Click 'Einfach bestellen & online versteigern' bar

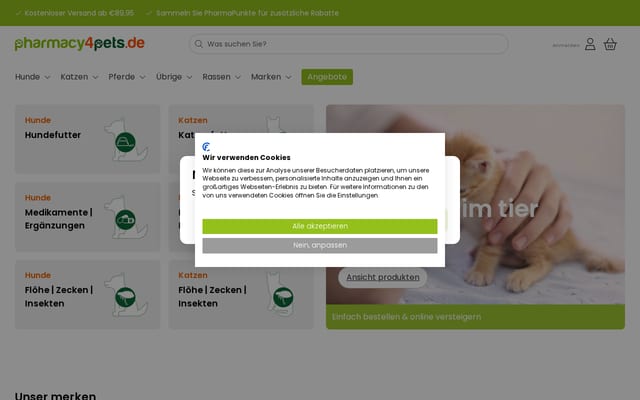pos(475,317)
